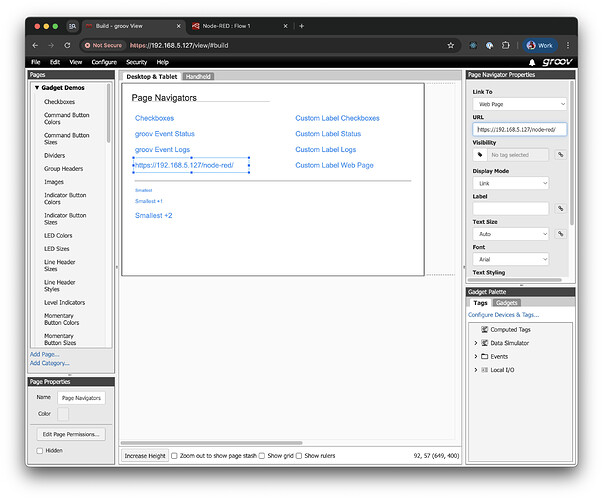Open the Display Mode dropdown
Viewport: 602px width, 500px height.
511,183
